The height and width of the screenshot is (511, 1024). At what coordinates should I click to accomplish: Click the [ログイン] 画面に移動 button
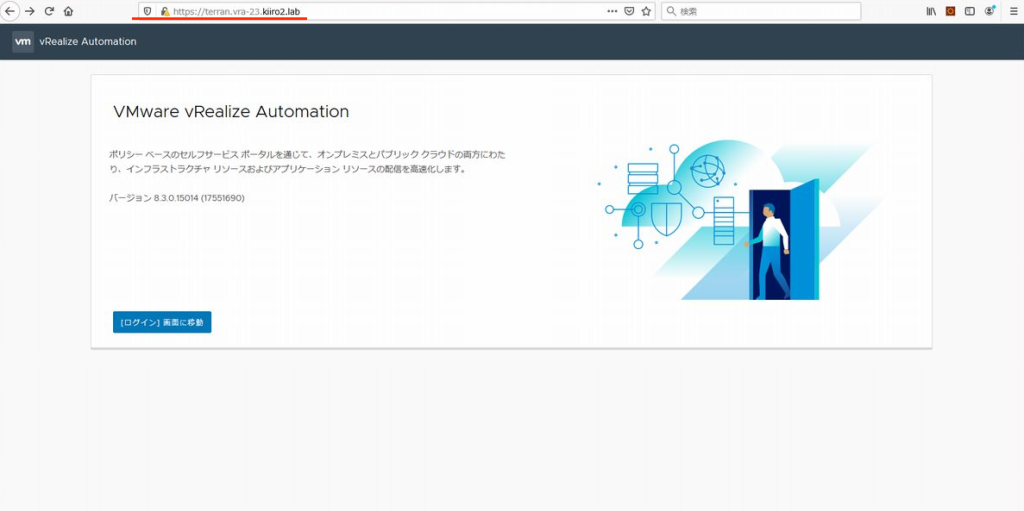pos(162,322)
